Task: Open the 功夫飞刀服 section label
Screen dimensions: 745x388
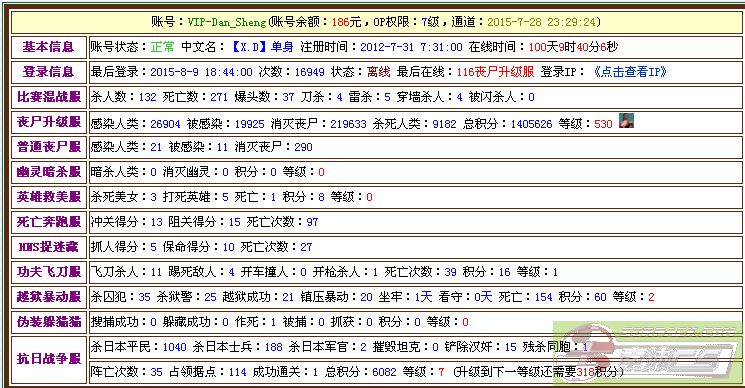Action: click(x=48, y=272)
